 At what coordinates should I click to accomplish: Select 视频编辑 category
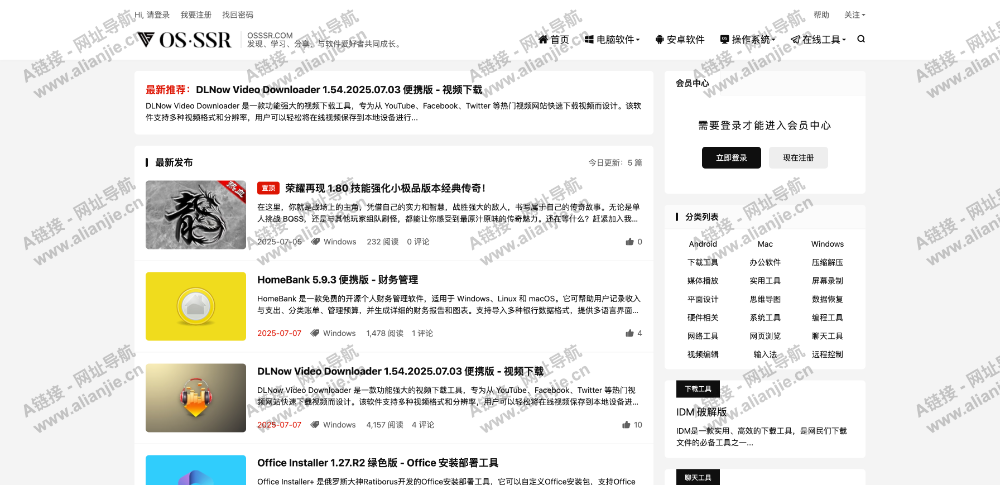click(703, 355)
